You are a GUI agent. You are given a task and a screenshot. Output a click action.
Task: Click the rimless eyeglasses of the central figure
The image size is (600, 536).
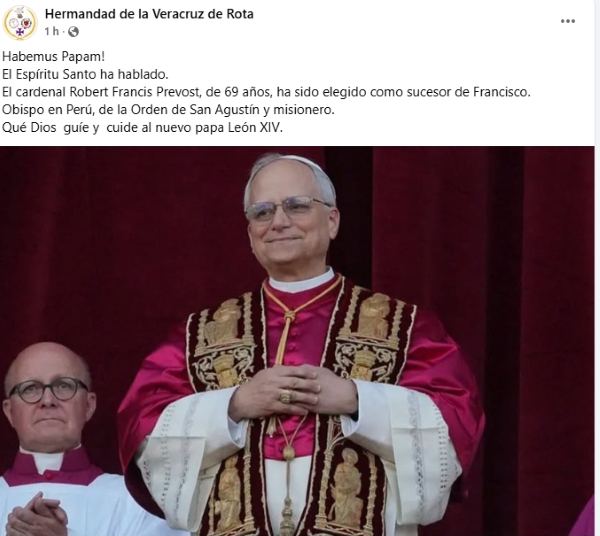pyautogui.click(x=286, y=208)
